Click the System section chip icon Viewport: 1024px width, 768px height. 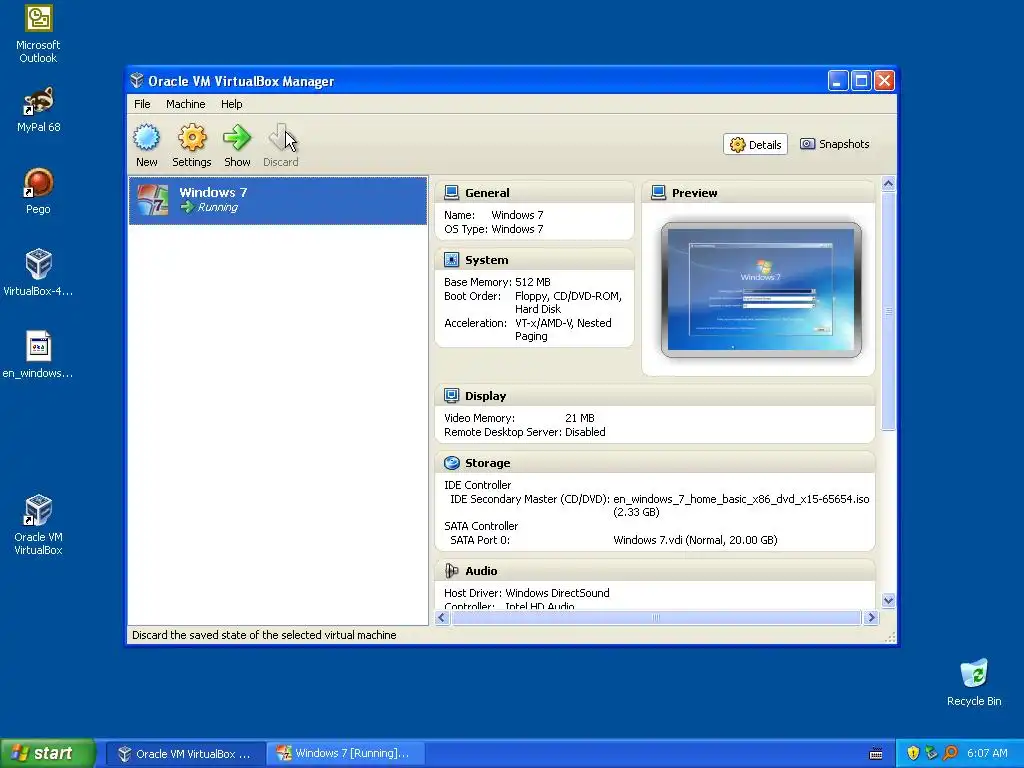point(451,260)
